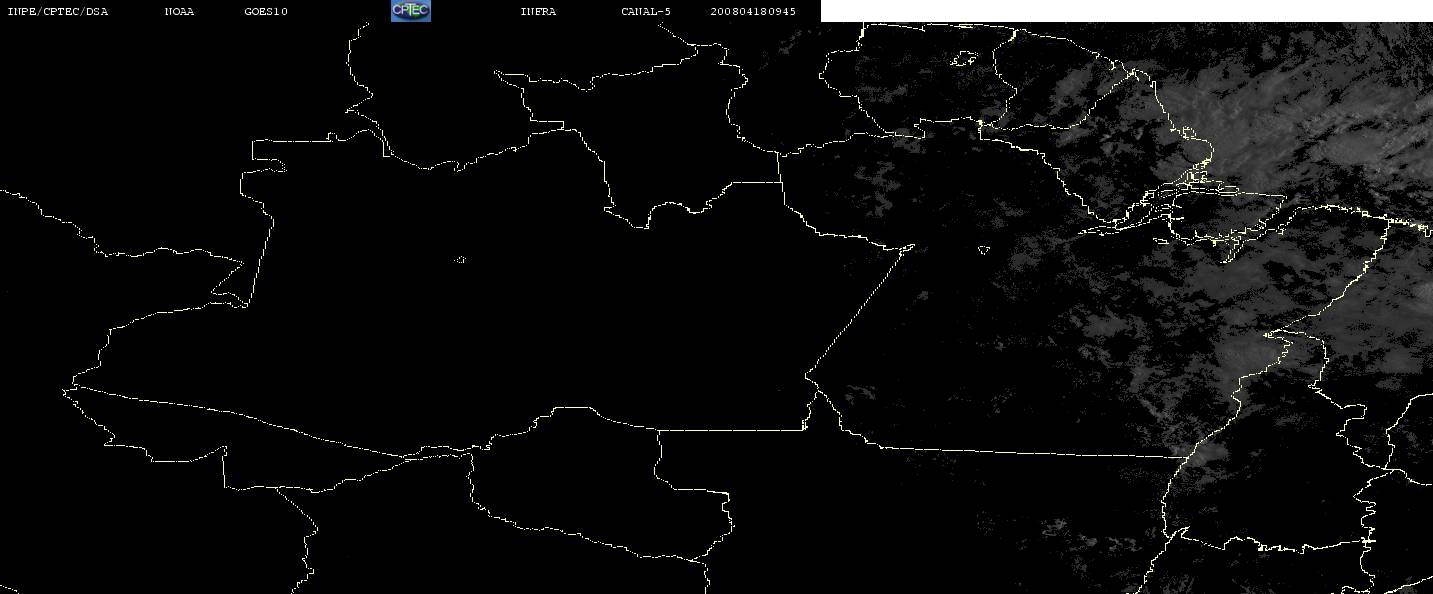Click the CPTEC logo in the header

(x=410, y=11)
